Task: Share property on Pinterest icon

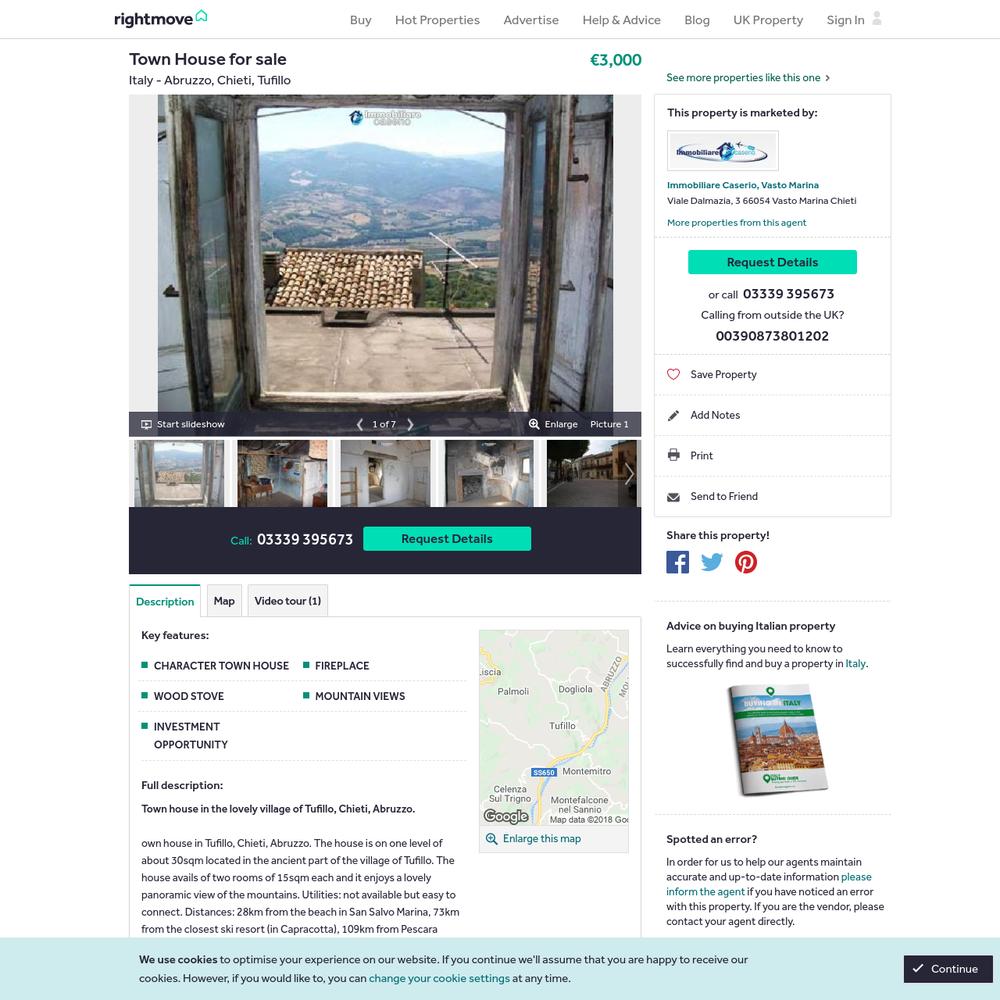Action: pos(746,562)
